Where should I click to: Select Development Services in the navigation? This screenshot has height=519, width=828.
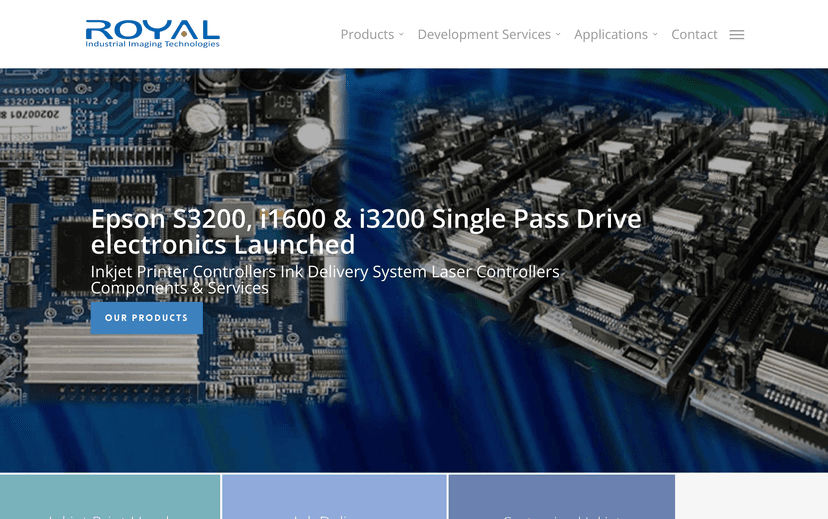tap(484, 35)
